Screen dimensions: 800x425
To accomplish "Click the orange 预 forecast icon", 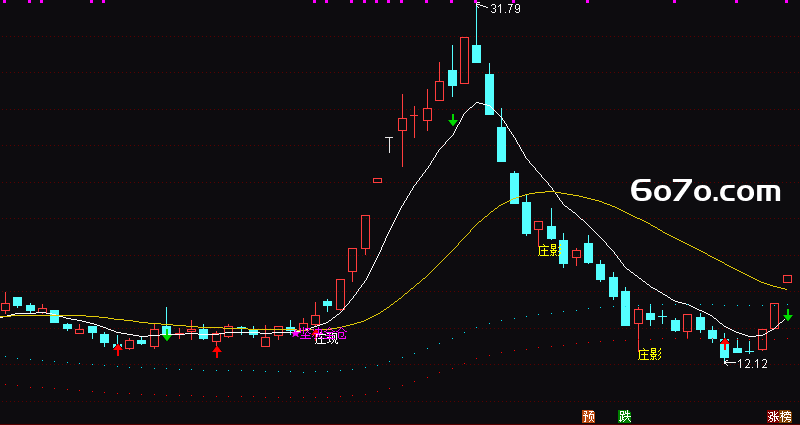I will pos(588,416).
